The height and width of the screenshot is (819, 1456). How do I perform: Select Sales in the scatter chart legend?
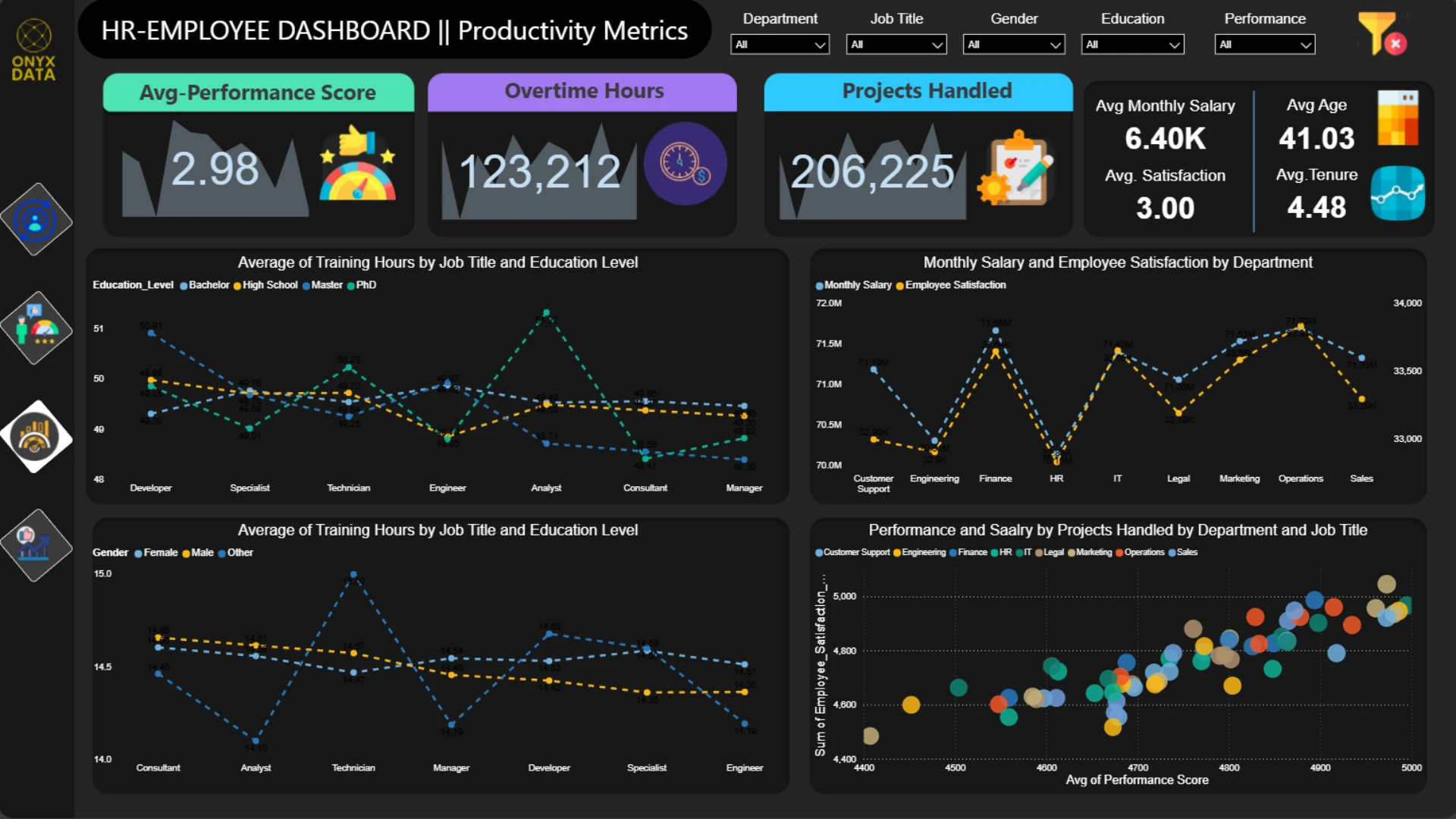click(x=1183, y=552)
